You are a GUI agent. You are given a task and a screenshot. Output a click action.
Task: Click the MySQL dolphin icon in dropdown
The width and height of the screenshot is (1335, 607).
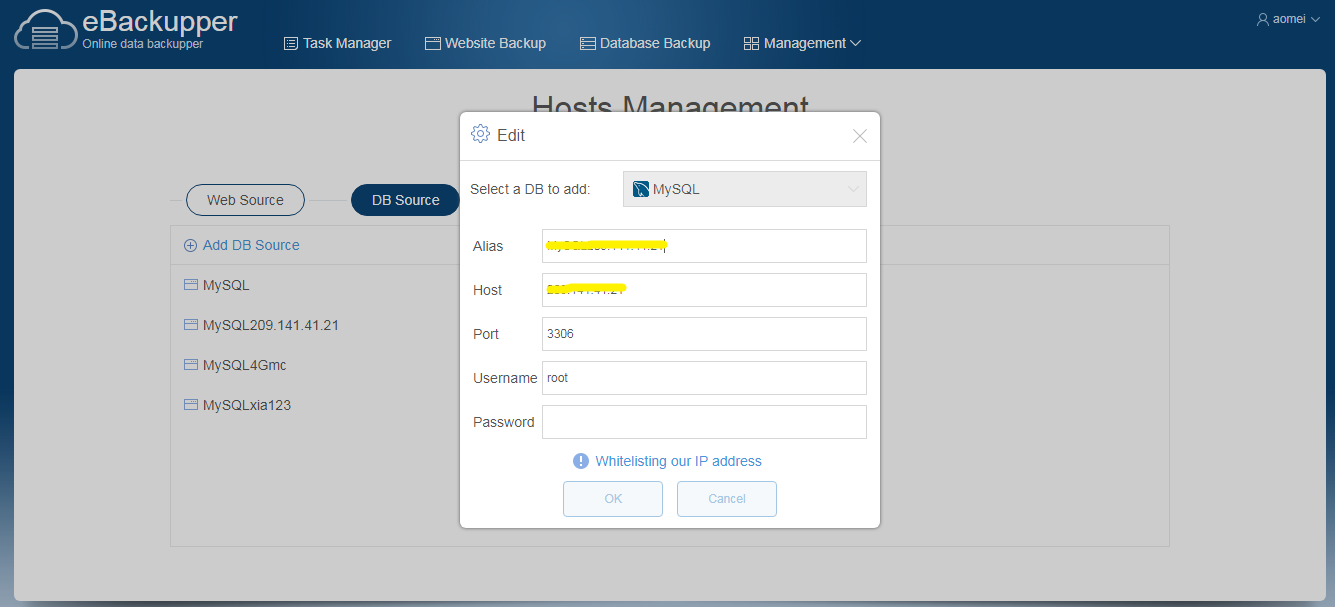[x=640, y=189]
